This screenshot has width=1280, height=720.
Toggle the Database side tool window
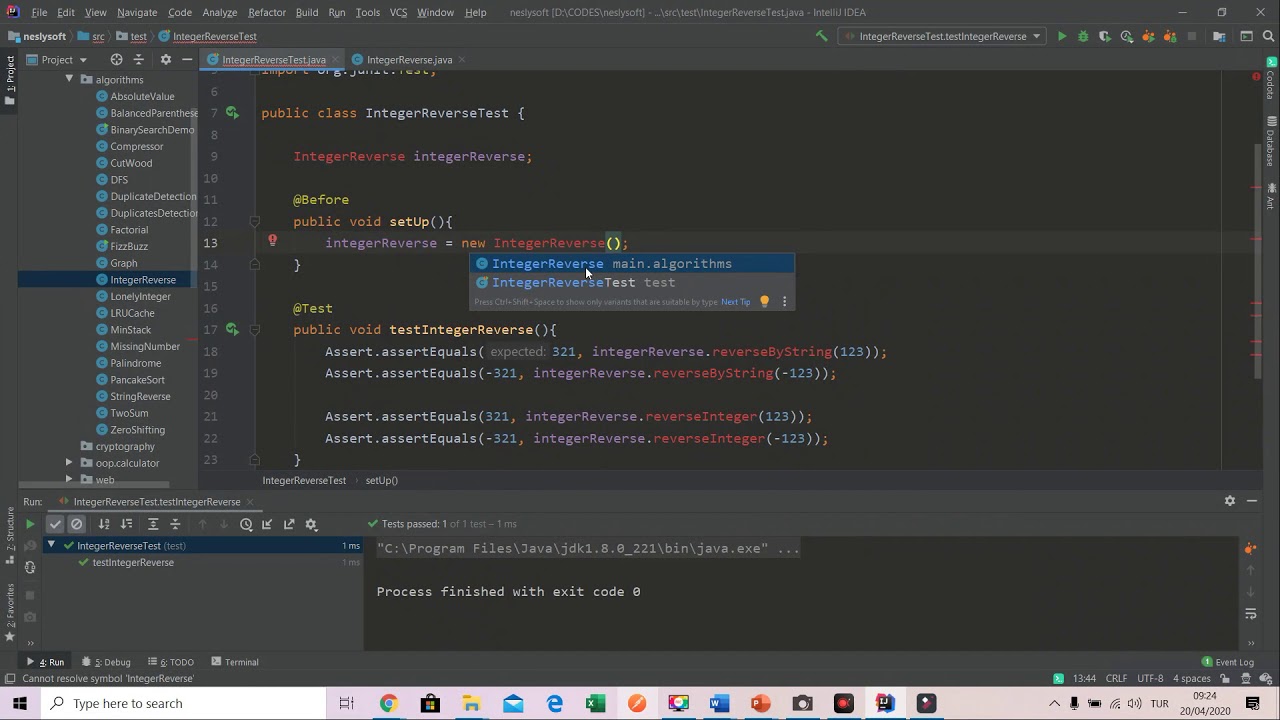[x=1271, y=141]
